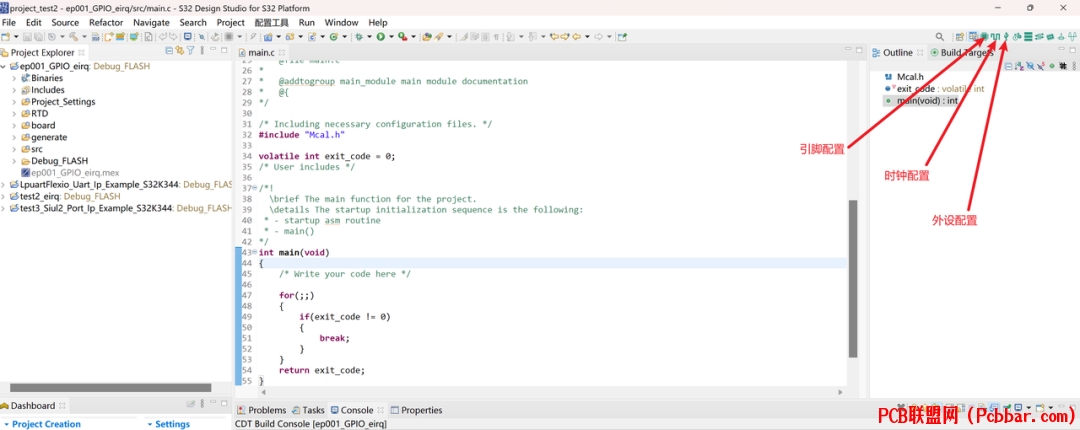The image size is (1080, 430).
Task: Expand the RTD folder
Action: click(x=14, y=113)
